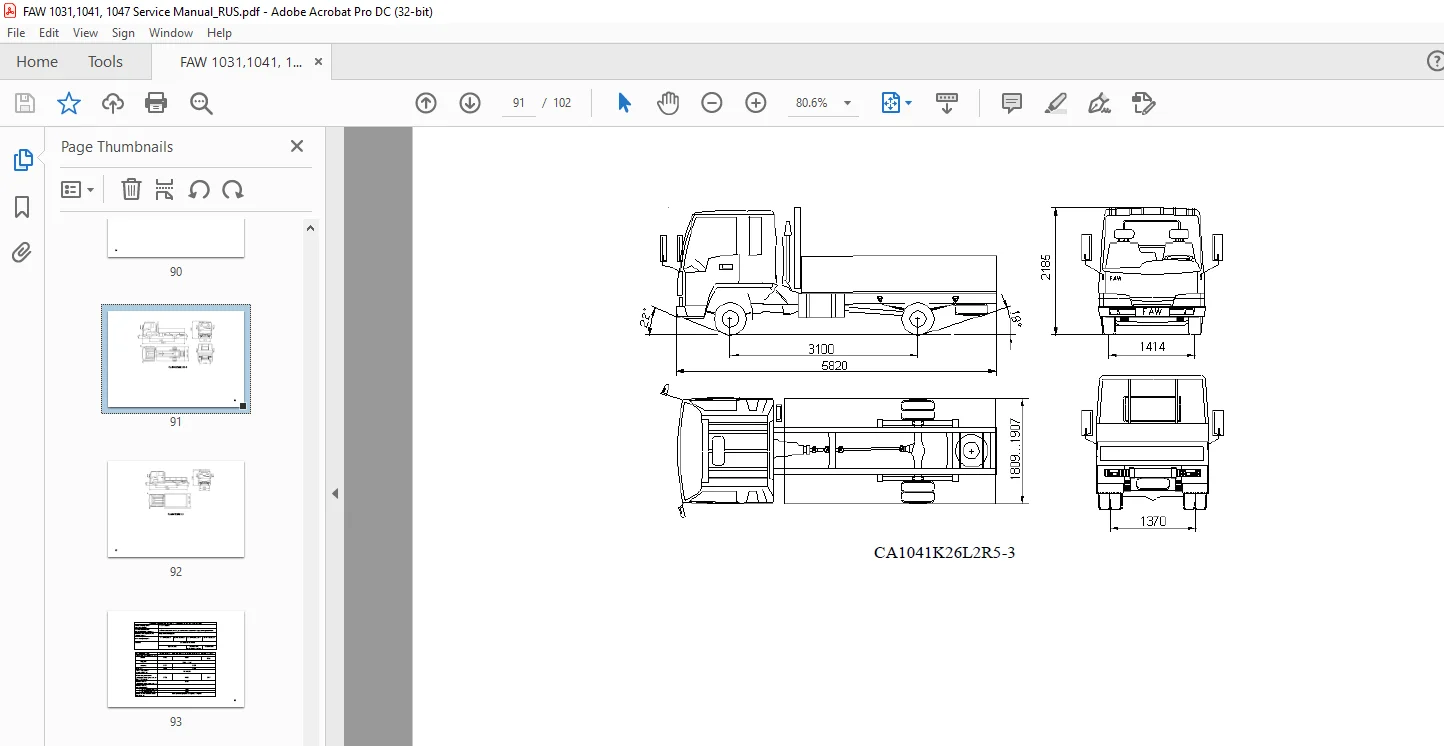Select page 93 thumbnail
The height and width of the screenshot is (746, 1444).
click(176, 659)
